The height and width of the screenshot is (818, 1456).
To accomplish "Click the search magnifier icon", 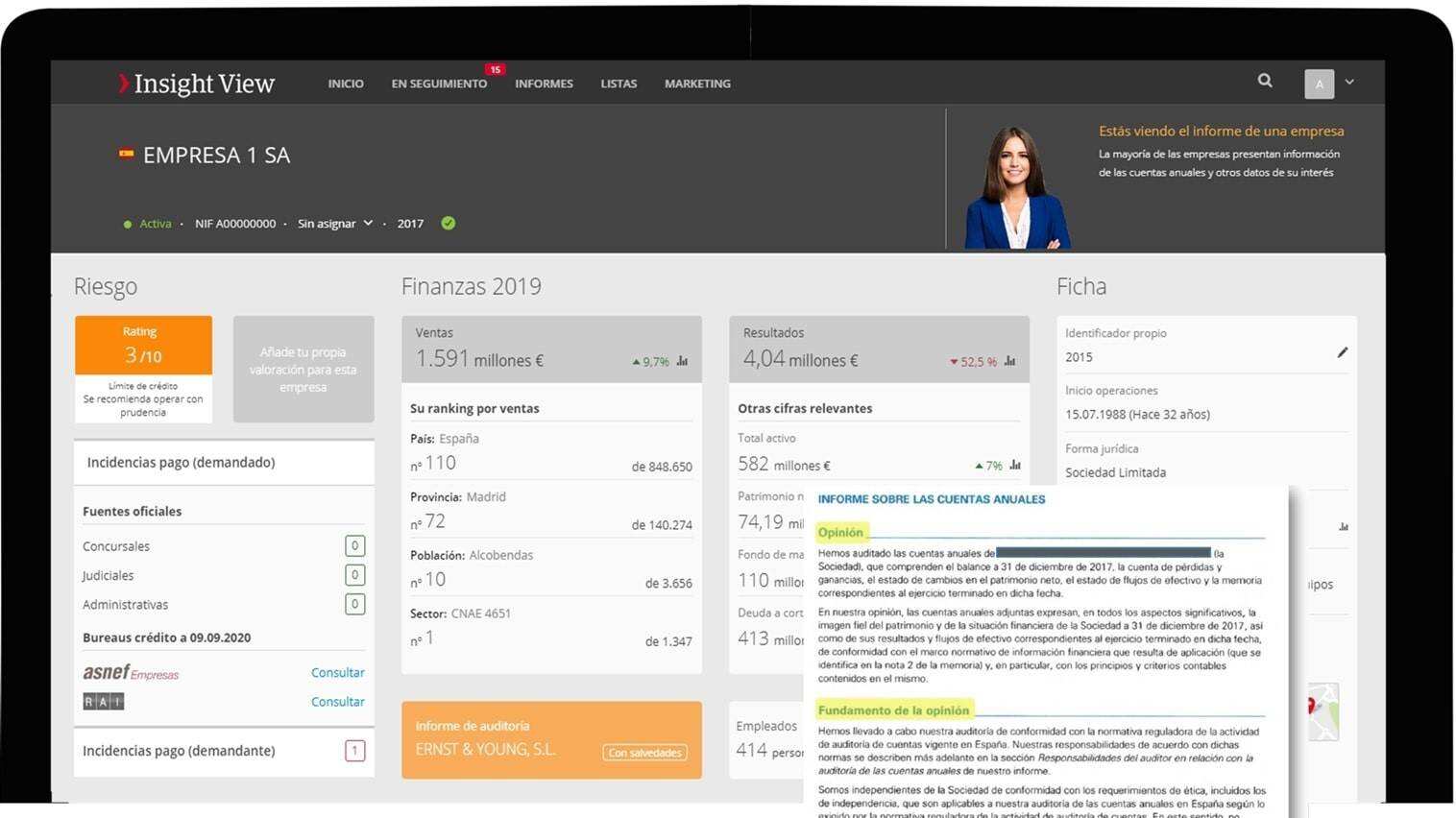I will [x=1265, y=82].
